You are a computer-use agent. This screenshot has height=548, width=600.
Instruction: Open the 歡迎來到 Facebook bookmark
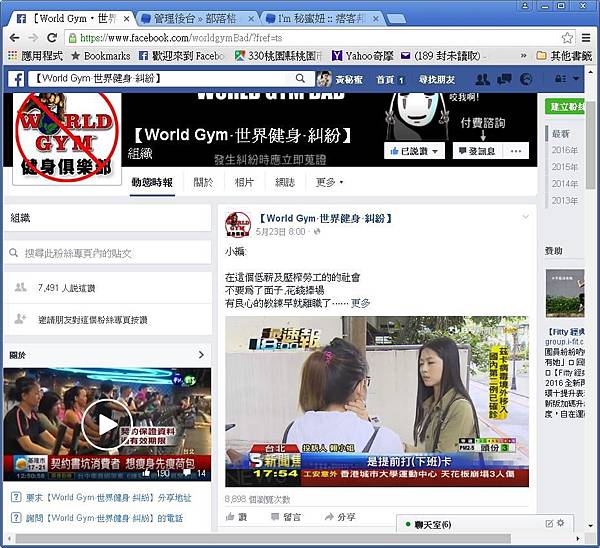point(181,56)
